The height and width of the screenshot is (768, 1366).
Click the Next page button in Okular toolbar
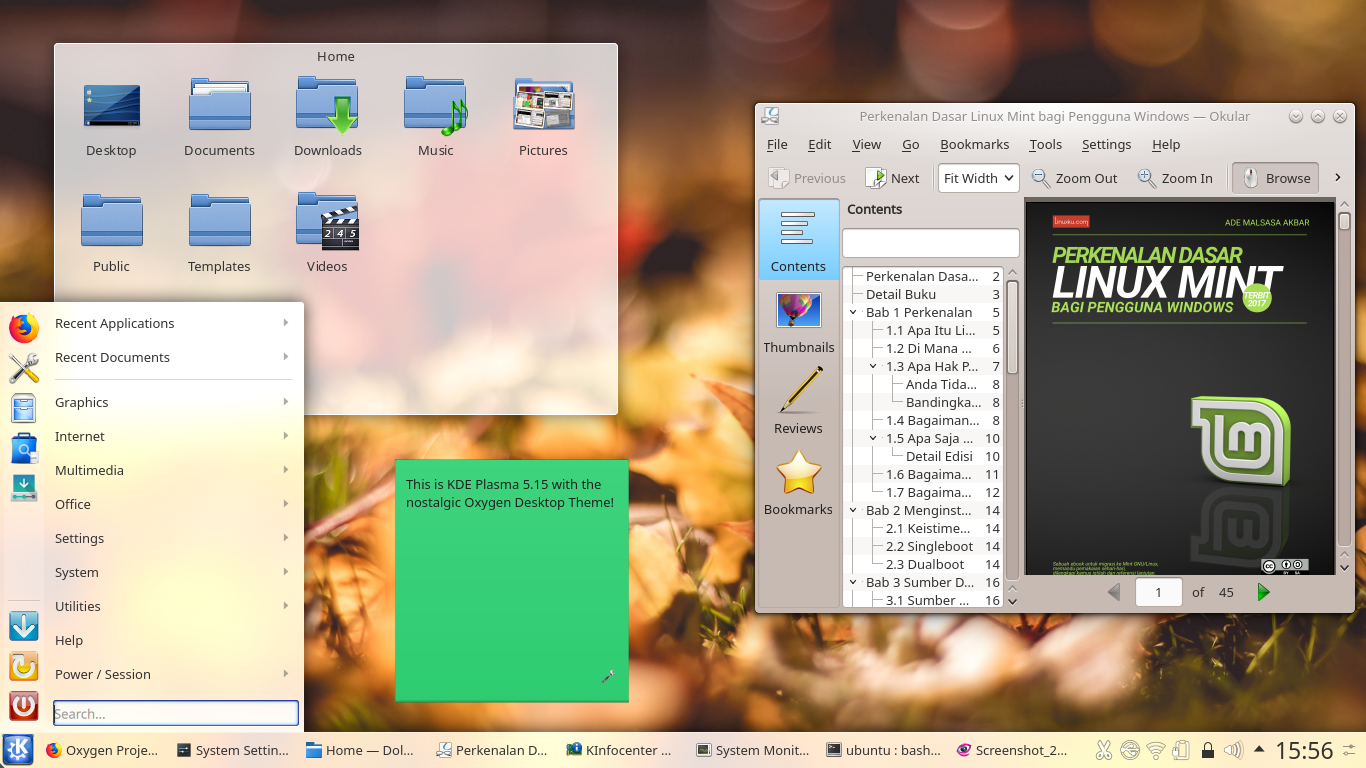point(892,178)
